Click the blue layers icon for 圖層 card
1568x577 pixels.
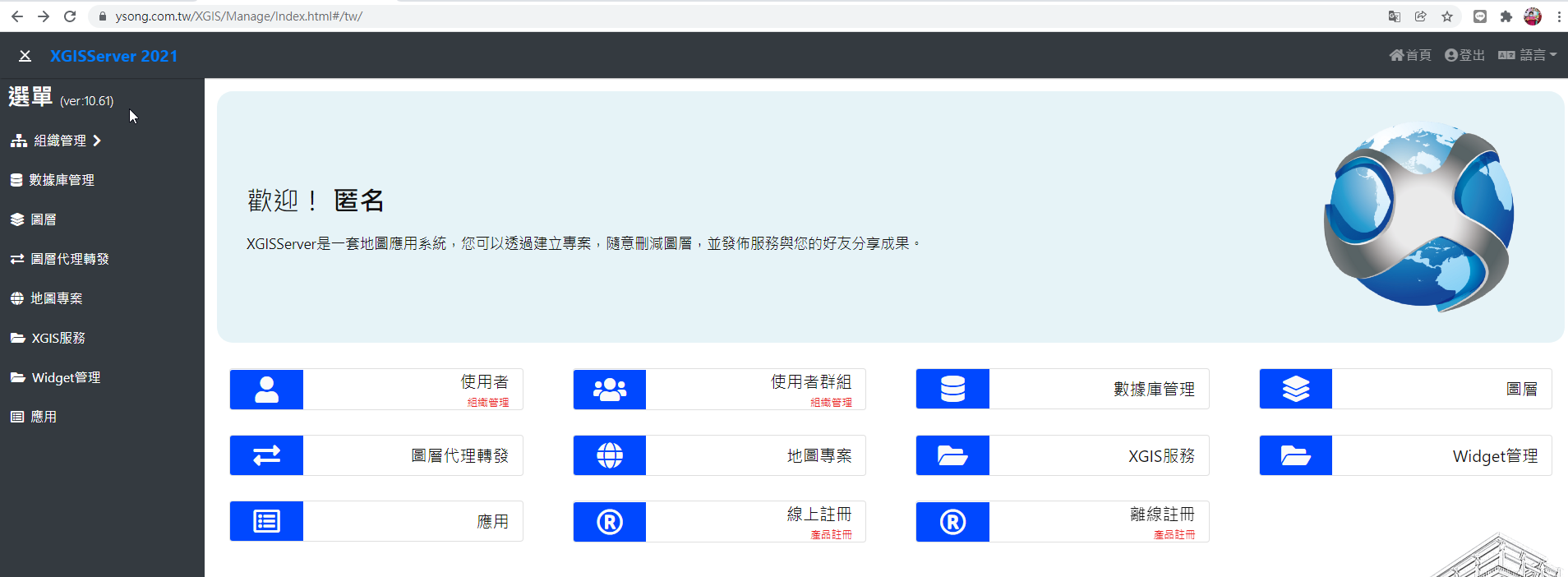coord(1296,389)
